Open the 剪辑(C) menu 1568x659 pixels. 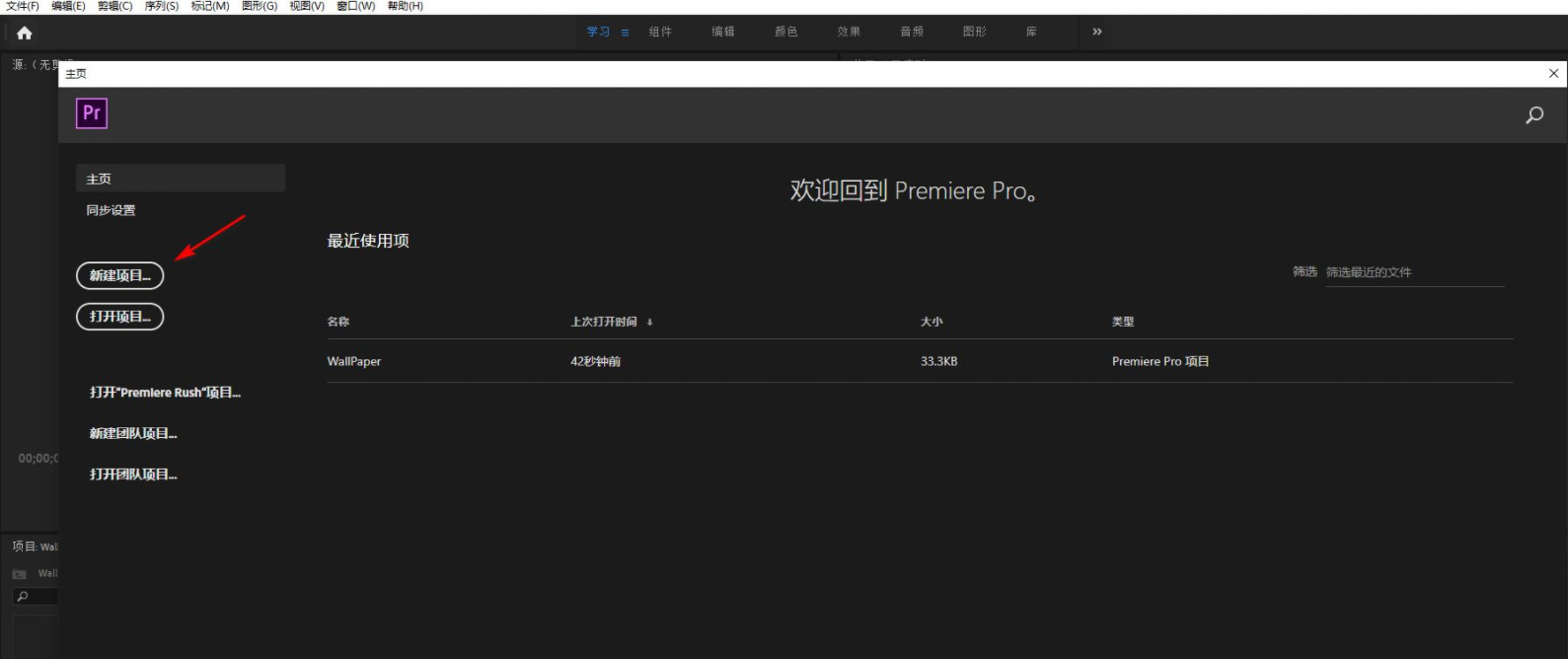click(114, 6)
